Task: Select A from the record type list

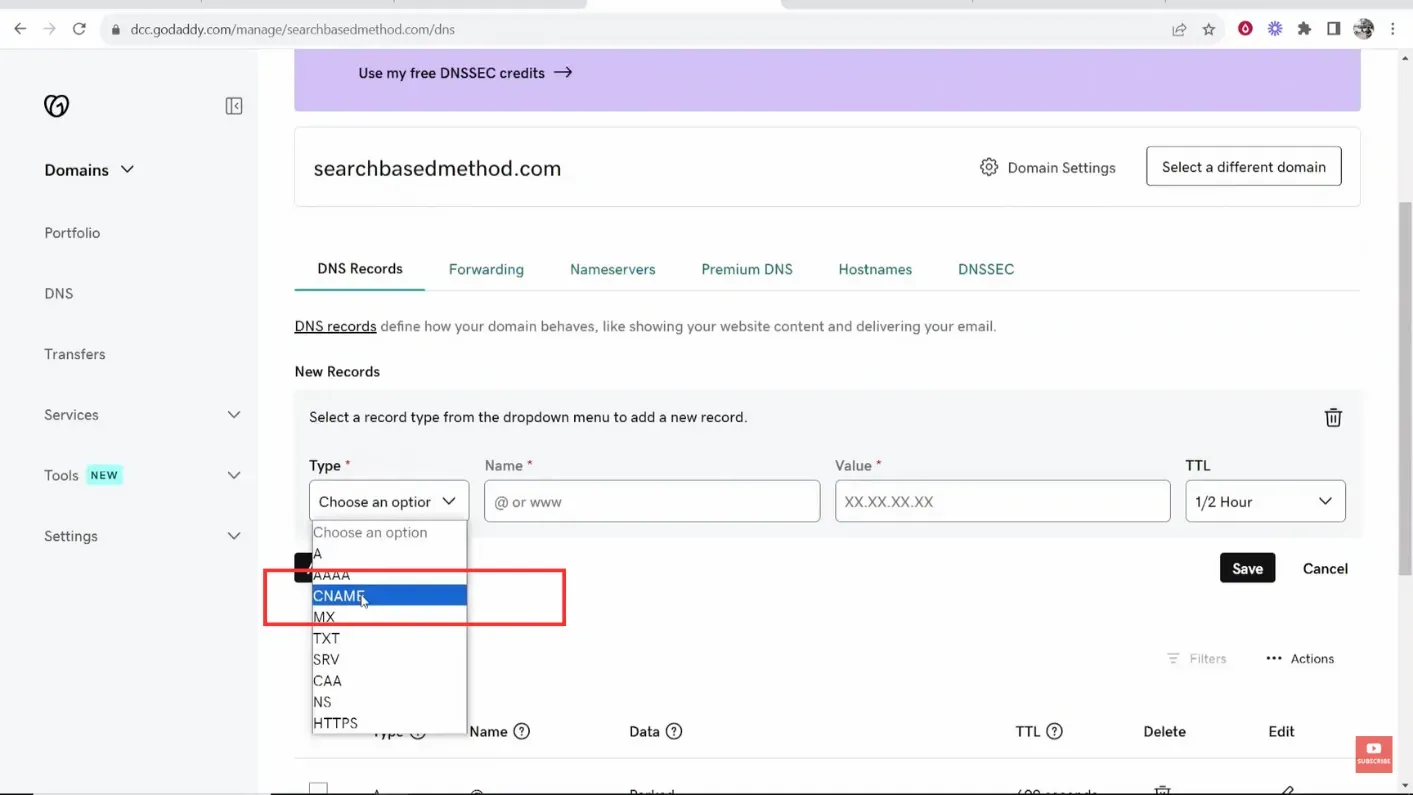Action: click(389, 554)
